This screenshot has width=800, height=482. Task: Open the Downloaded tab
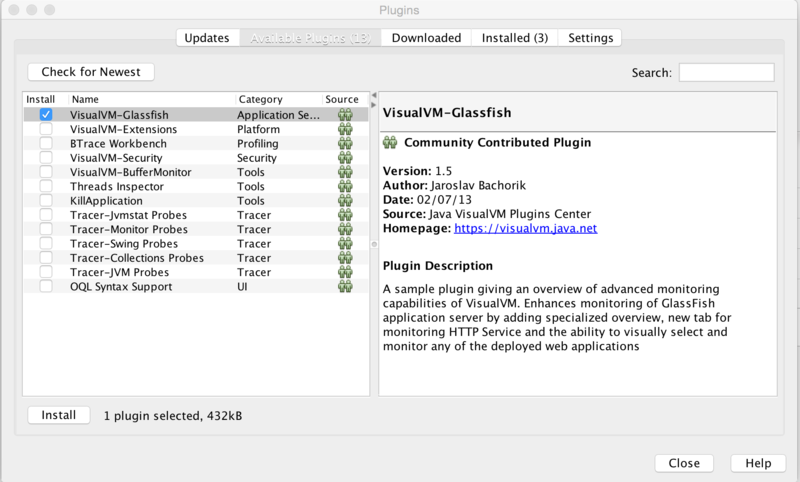(427, 38)
